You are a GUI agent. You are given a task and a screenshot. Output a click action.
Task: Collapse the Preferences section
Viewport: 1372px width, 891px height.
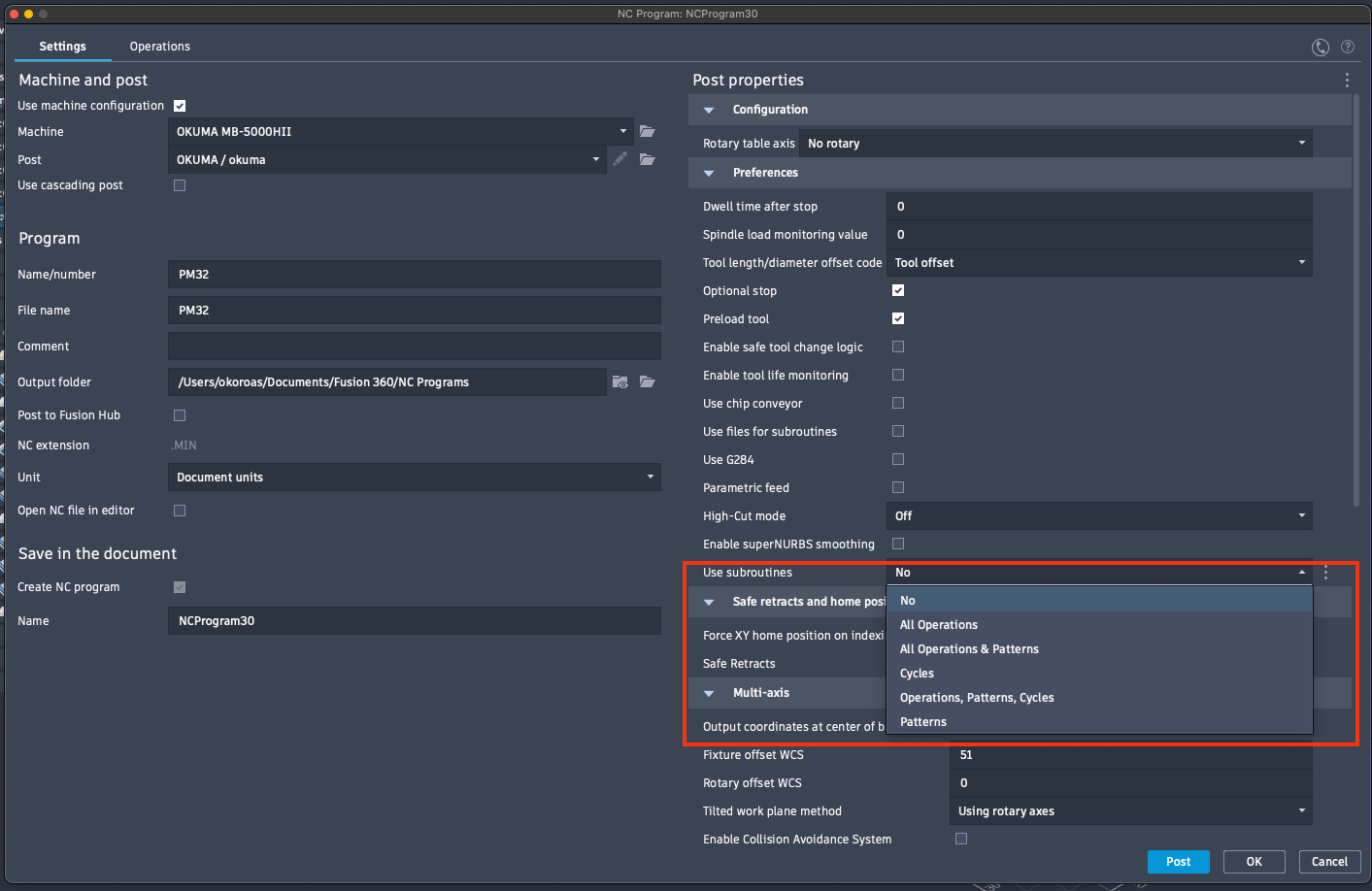pyautogui.click(x=707, y=173)
